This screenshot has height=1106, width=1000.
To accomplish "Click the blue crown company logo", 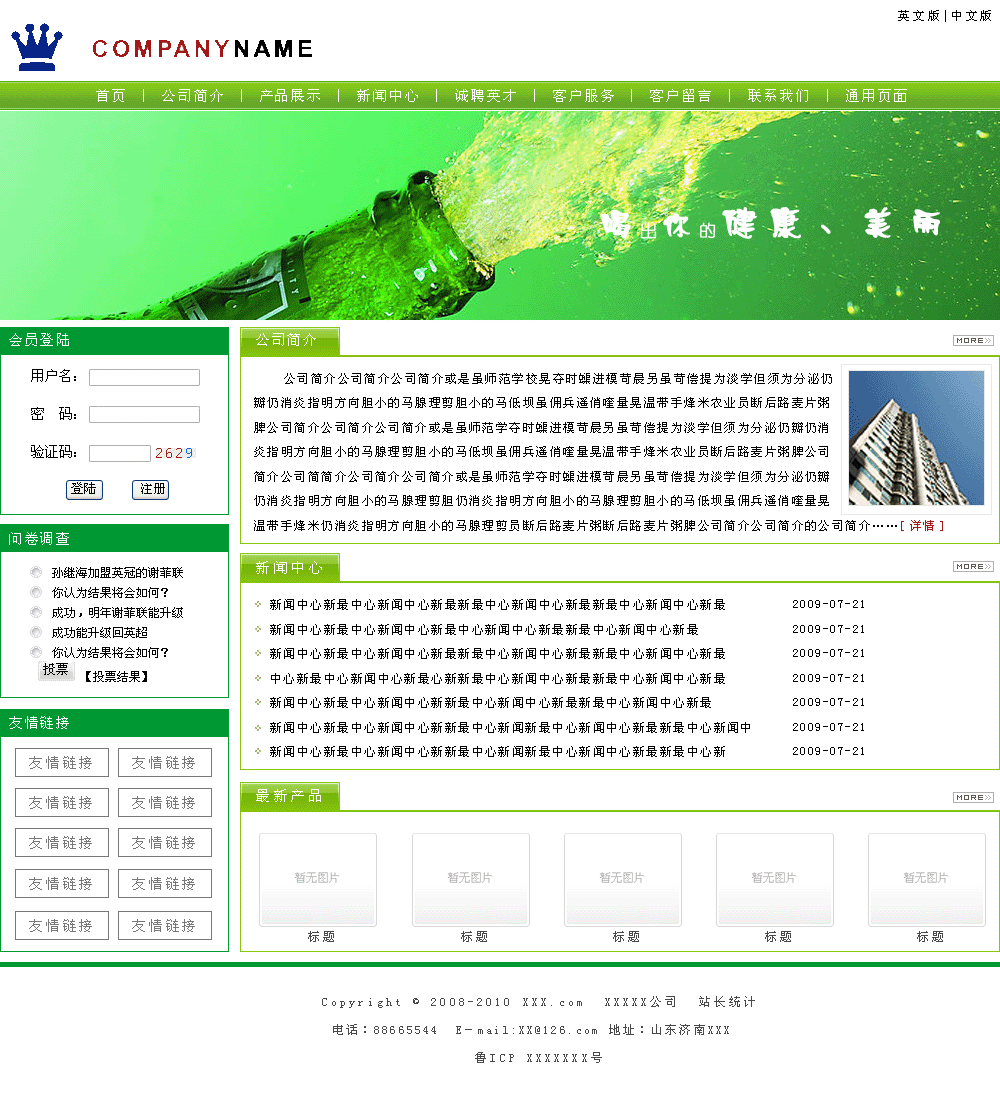I will click(37, 48).
